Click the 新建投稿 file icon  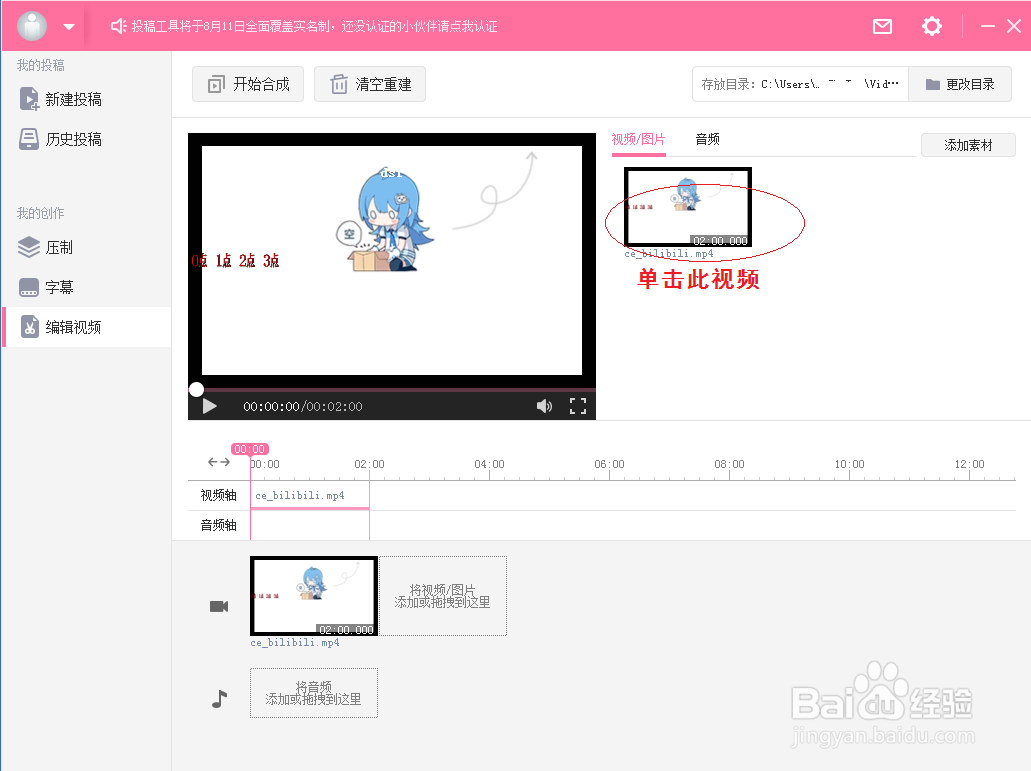pyautogui.click(x=29, y=99)
